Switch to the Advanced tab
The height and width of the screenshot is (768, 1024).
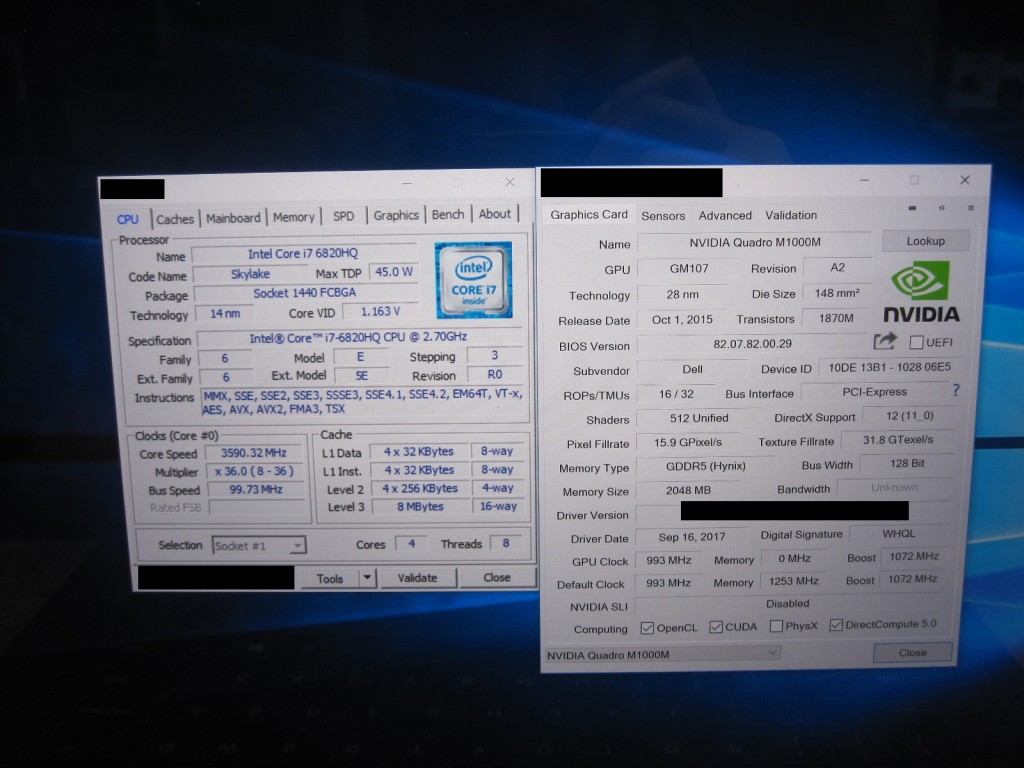(725, 215)
